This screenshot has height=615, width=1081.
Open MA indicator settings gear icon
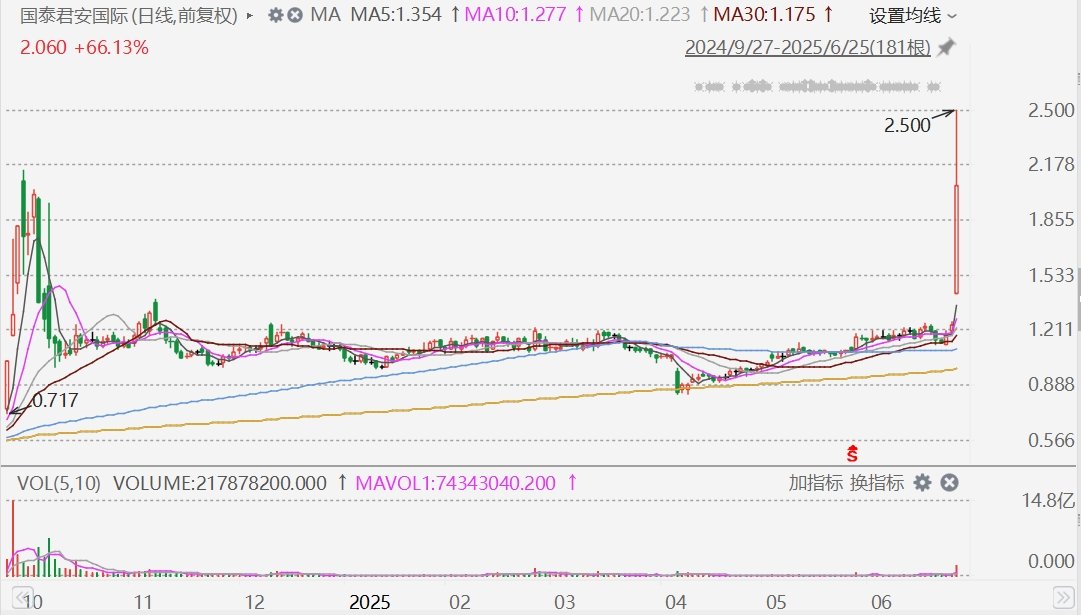click(276, 14)
